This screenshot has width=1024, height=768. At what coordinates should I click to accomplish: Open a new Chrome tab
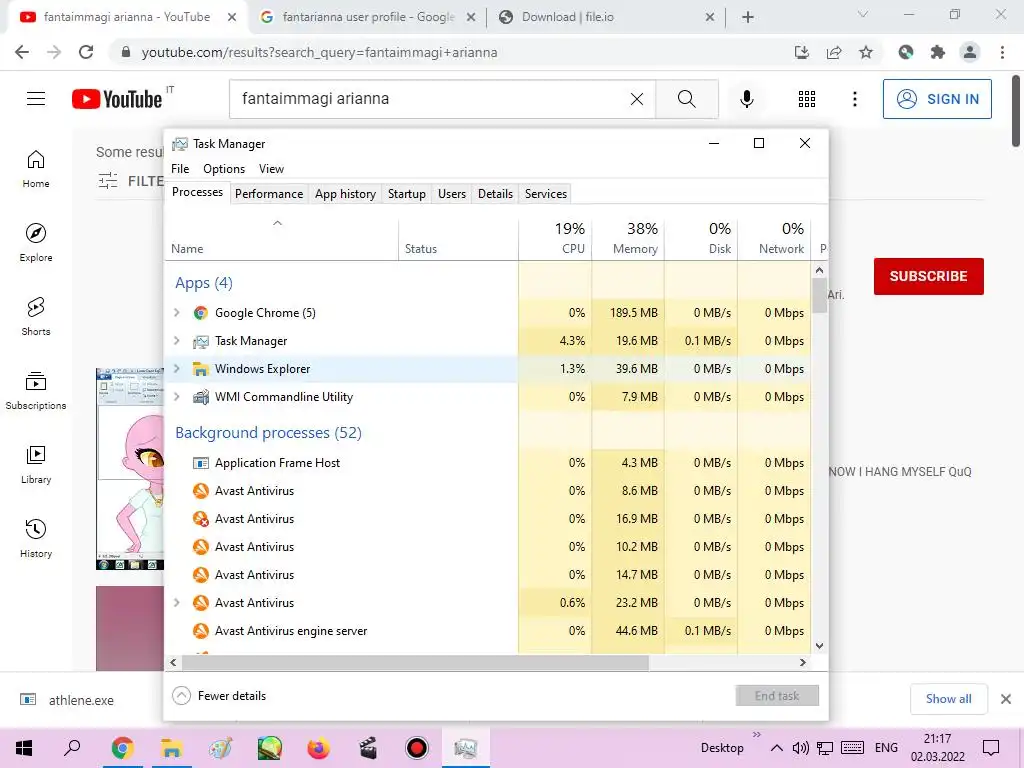(748, 17)
